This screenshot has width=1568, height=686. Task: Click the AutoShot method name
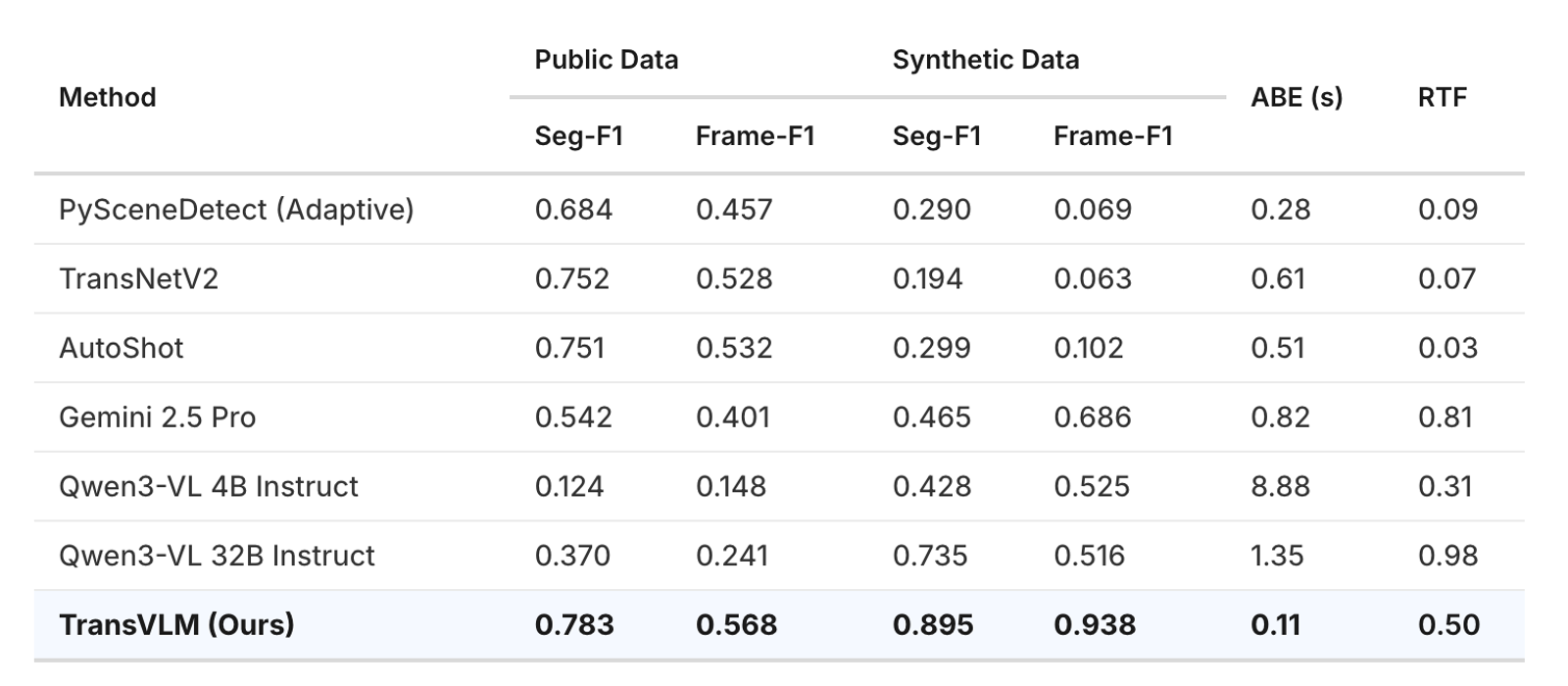[121, 348]
